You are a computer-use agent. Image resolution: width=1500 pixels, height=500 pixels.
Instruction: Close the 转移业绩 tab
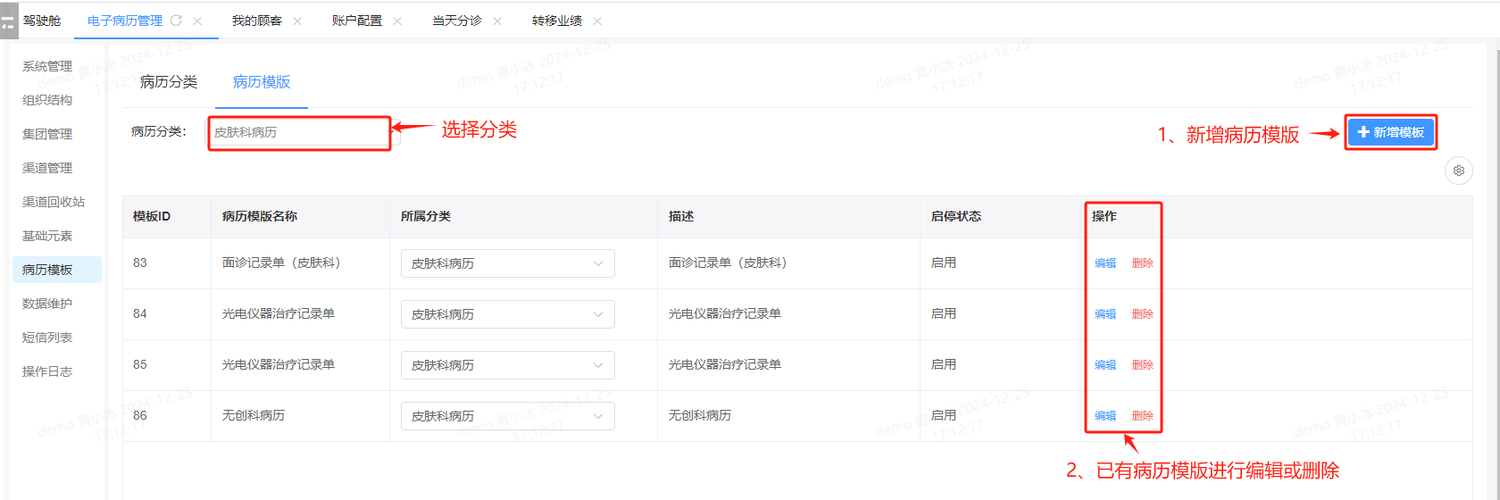[x=597, y=21]
